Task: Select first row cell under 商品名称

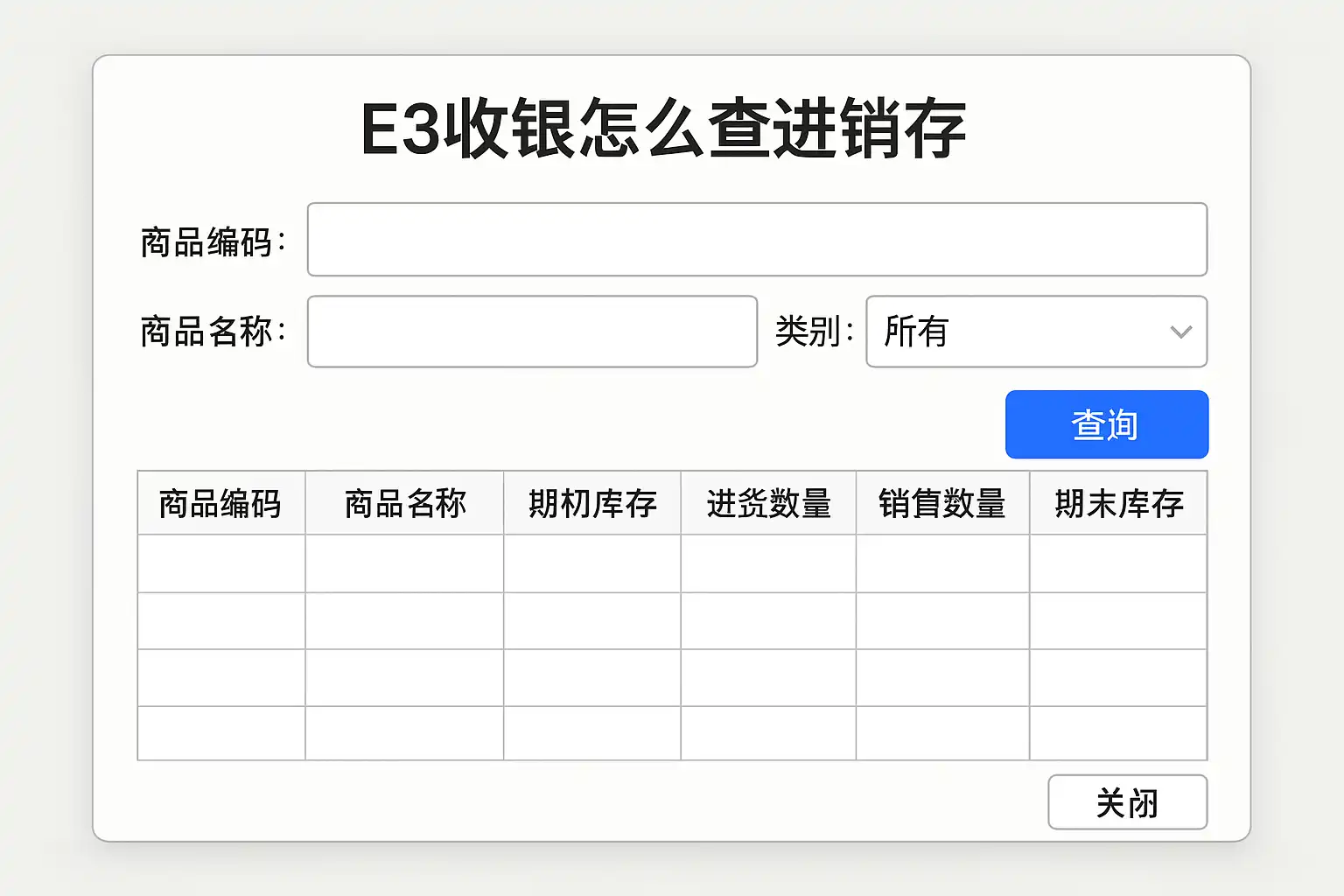Action: (x=404, y=563)
